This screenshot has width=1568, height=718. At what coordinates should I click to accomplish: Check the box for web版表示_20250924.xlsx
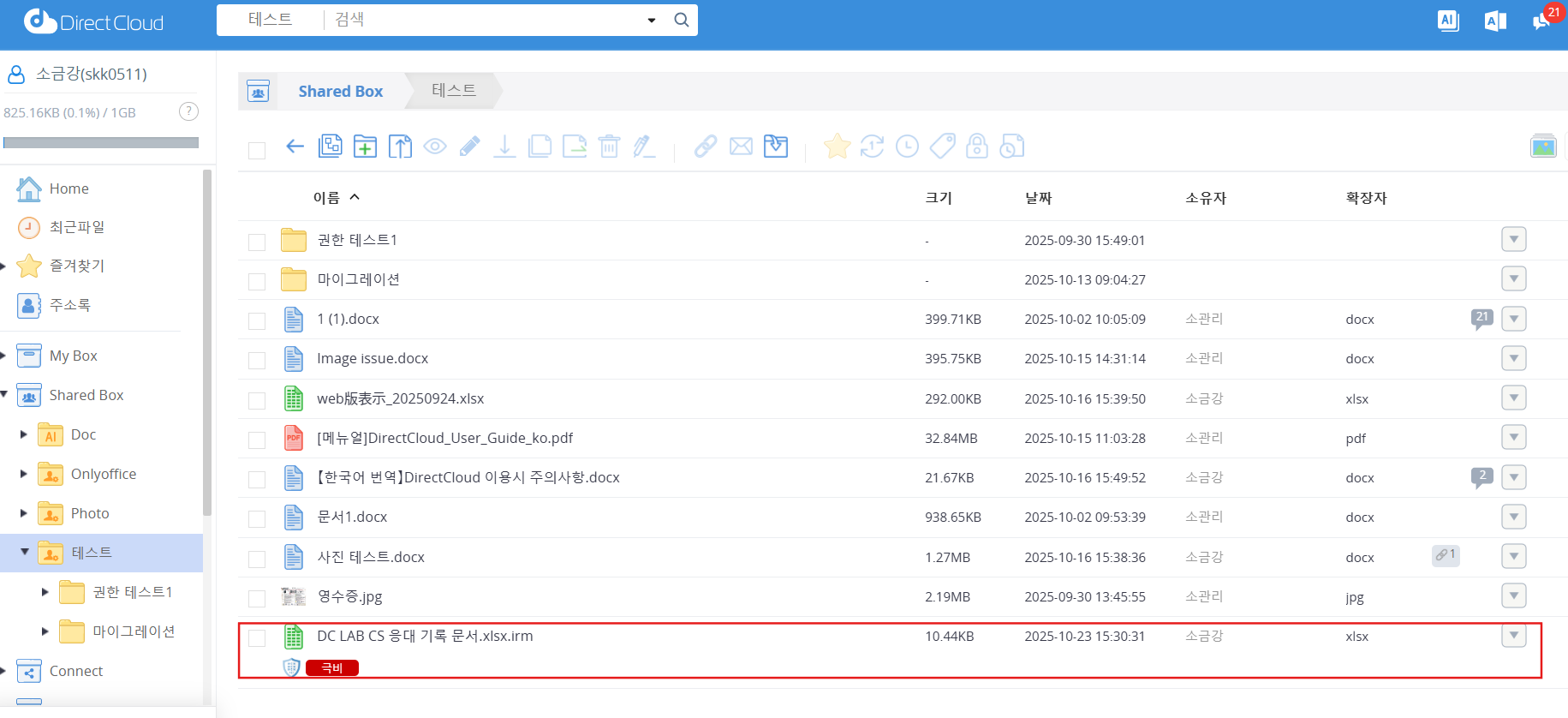(257, 401)
